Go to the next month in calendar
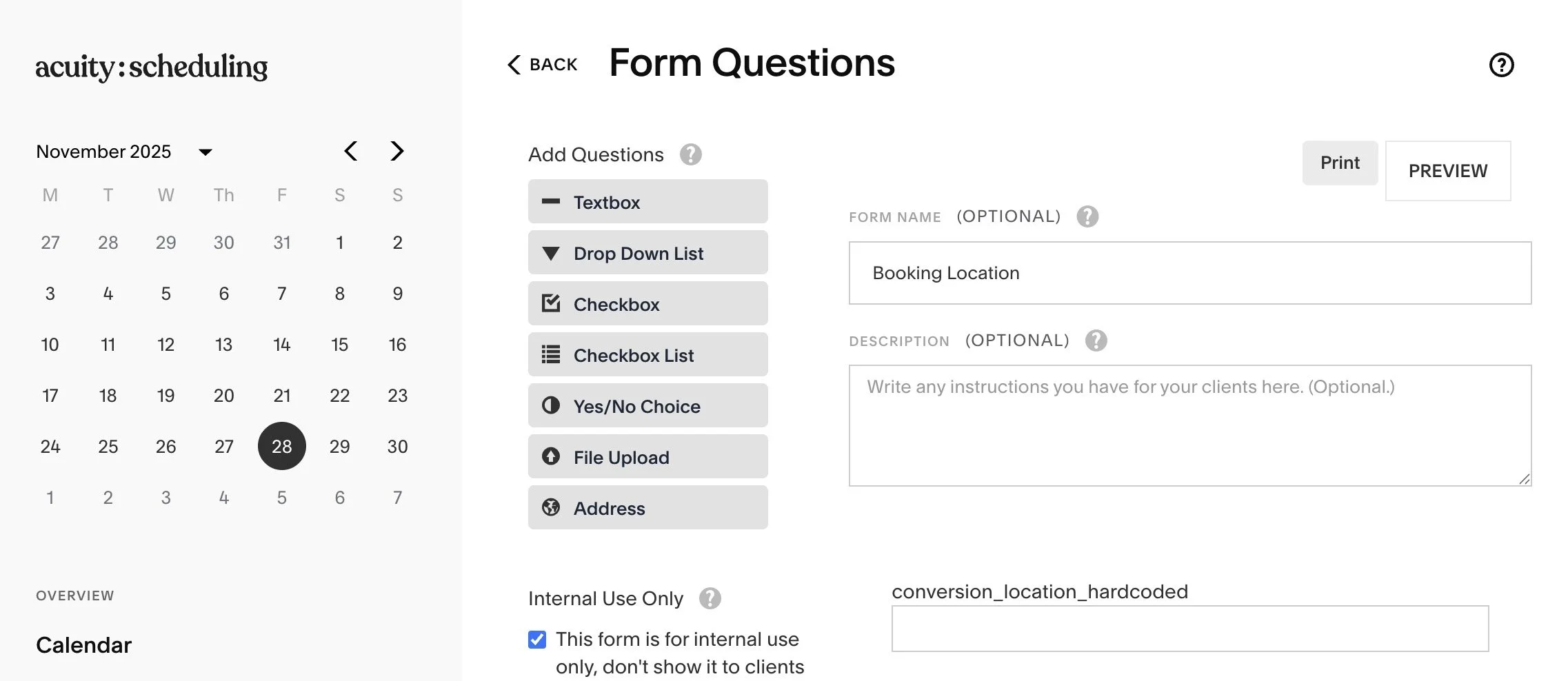 [x=396, y=151]
